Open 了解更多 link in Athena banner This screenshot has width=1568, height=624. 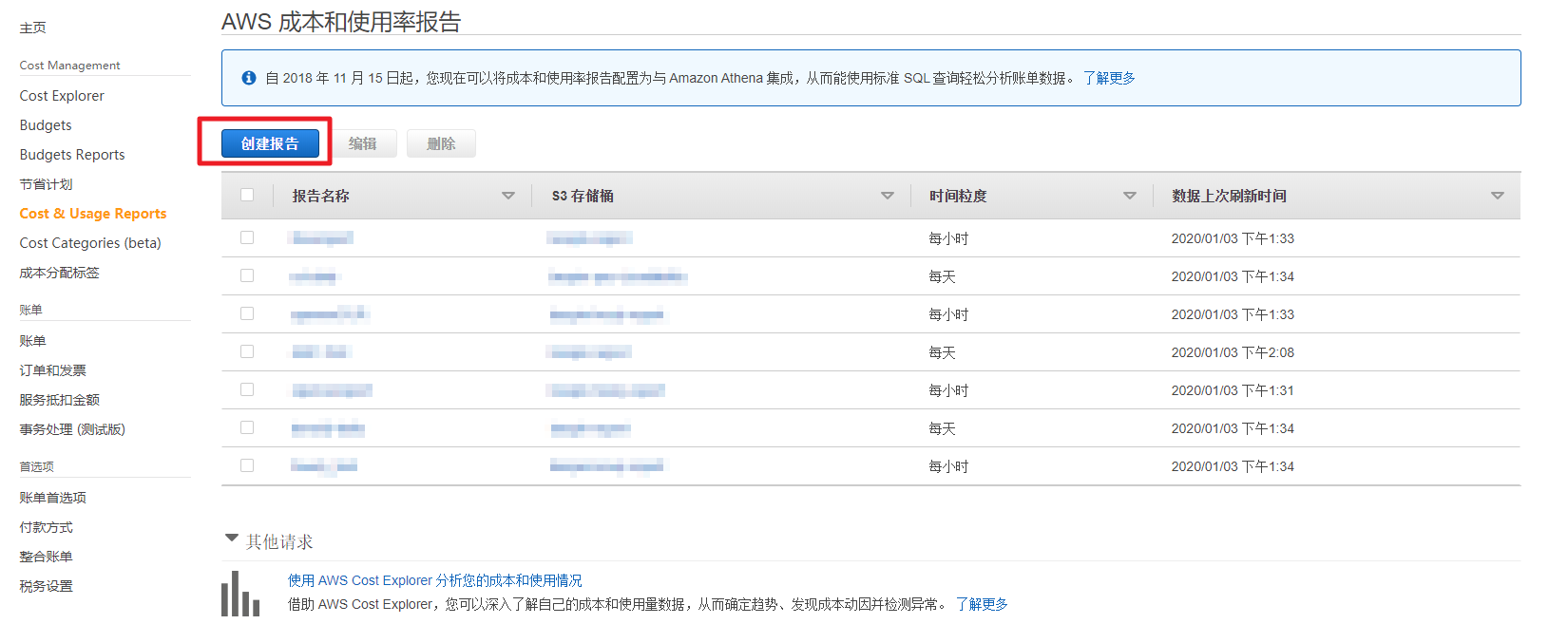pyautogui.click(x=1109, y=78)
